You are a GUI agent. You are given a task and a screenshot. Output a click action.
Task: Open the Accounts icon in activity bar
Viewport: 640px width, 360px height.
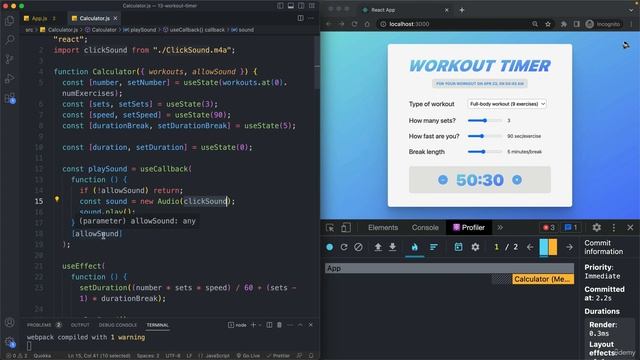[9, 322]
